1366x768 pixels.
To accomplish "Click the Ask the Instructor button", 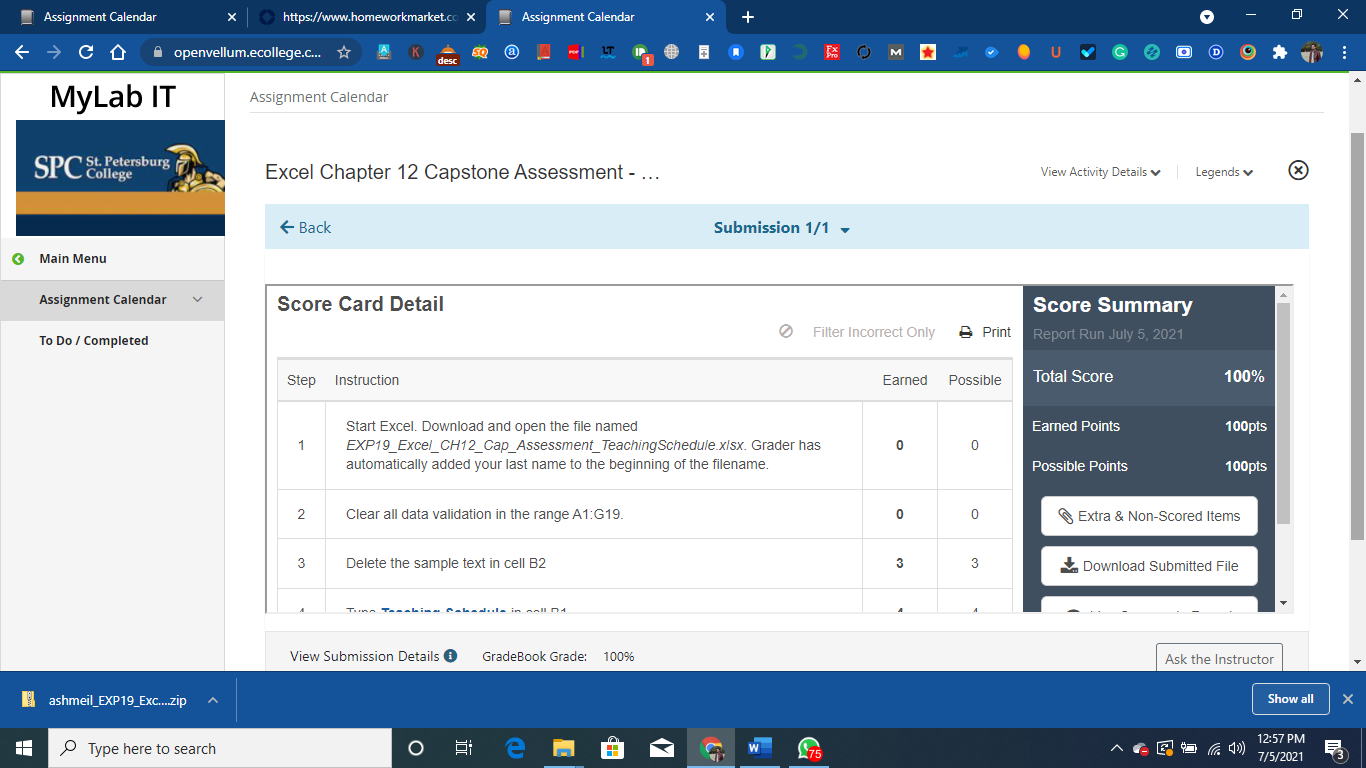I will [1219, 659].
